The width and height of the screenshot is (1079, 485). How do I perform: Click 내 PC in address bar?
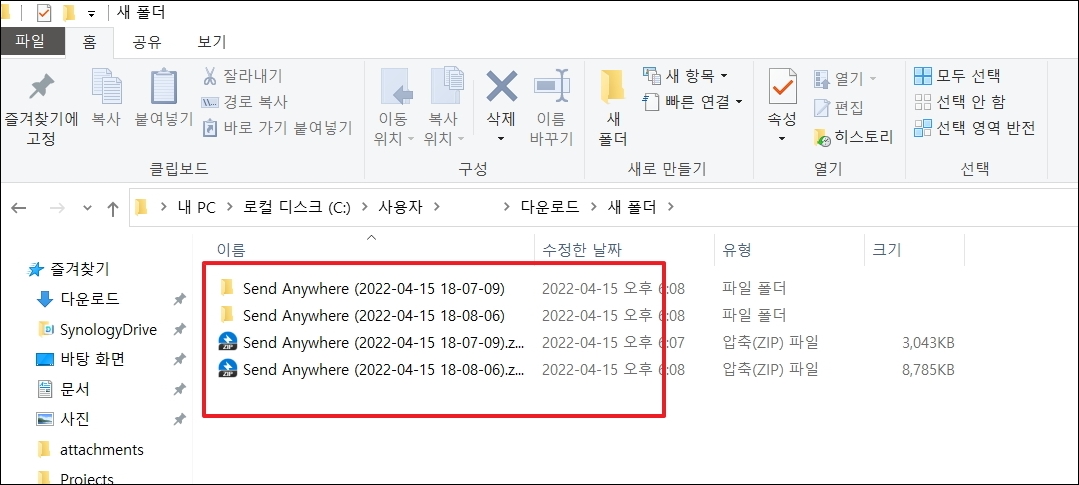click(x=197, y=206)
